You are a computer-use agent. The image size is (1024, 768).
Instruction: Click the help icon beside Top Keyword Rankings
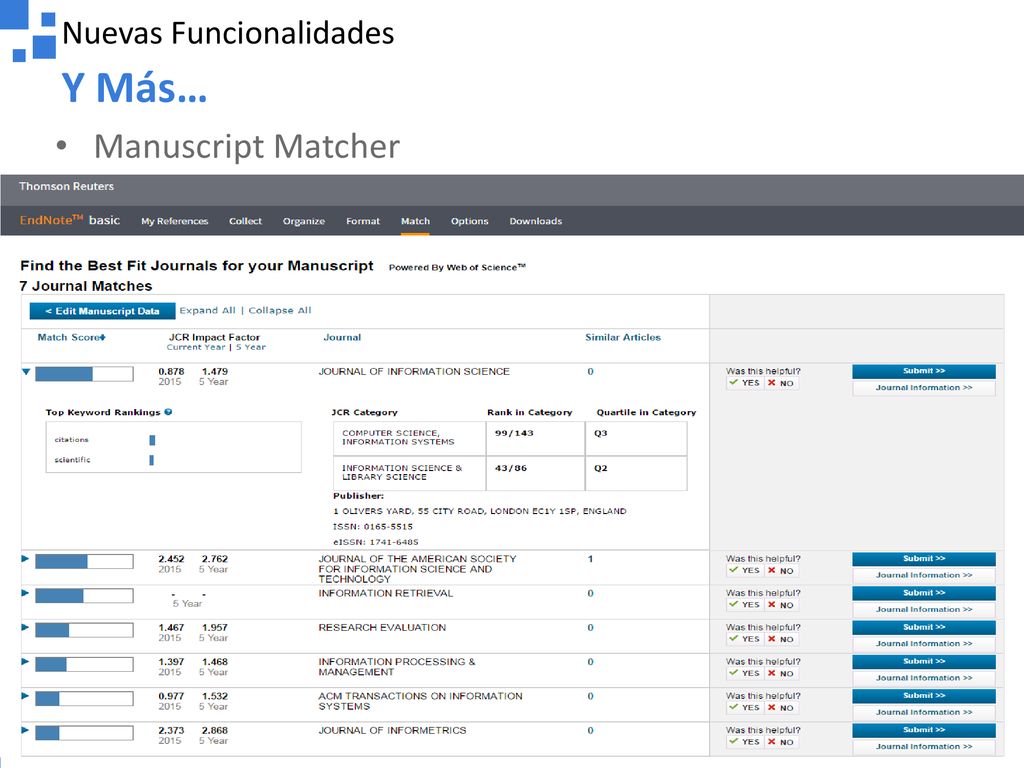click(x=168, y=412)
